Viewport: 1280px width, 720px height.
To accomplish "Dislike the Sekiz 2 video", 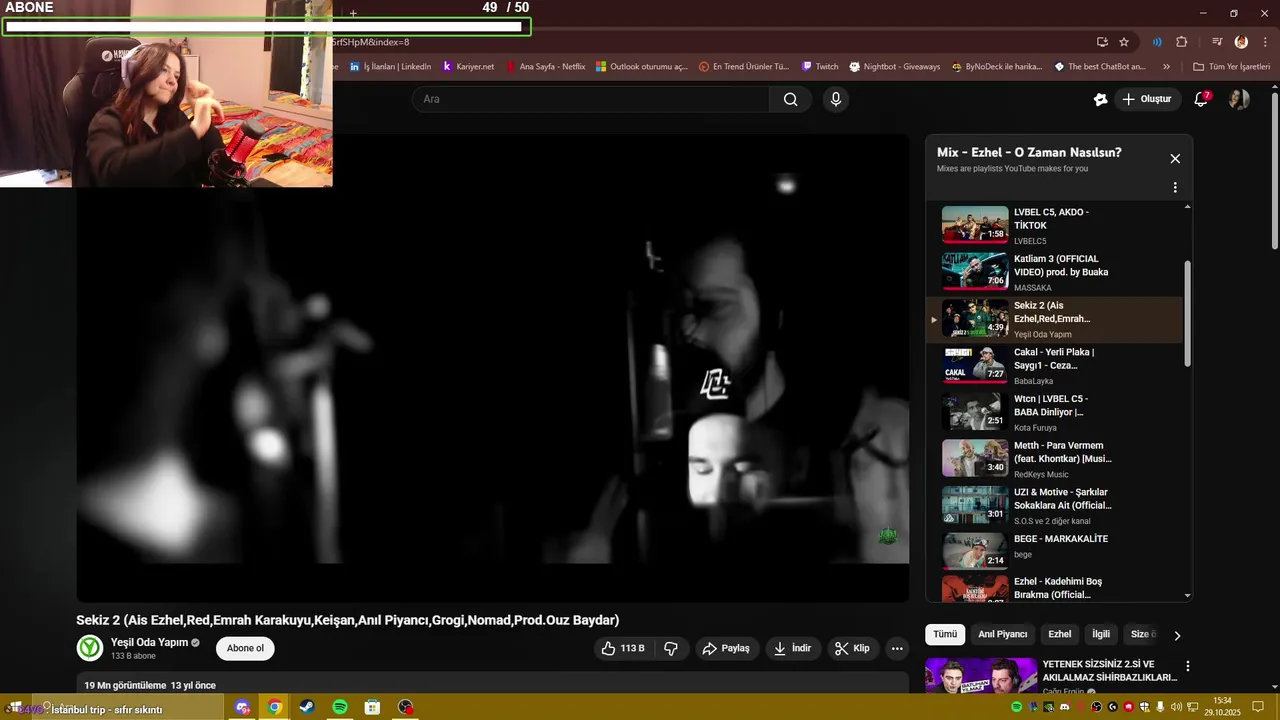I will 671,648.
